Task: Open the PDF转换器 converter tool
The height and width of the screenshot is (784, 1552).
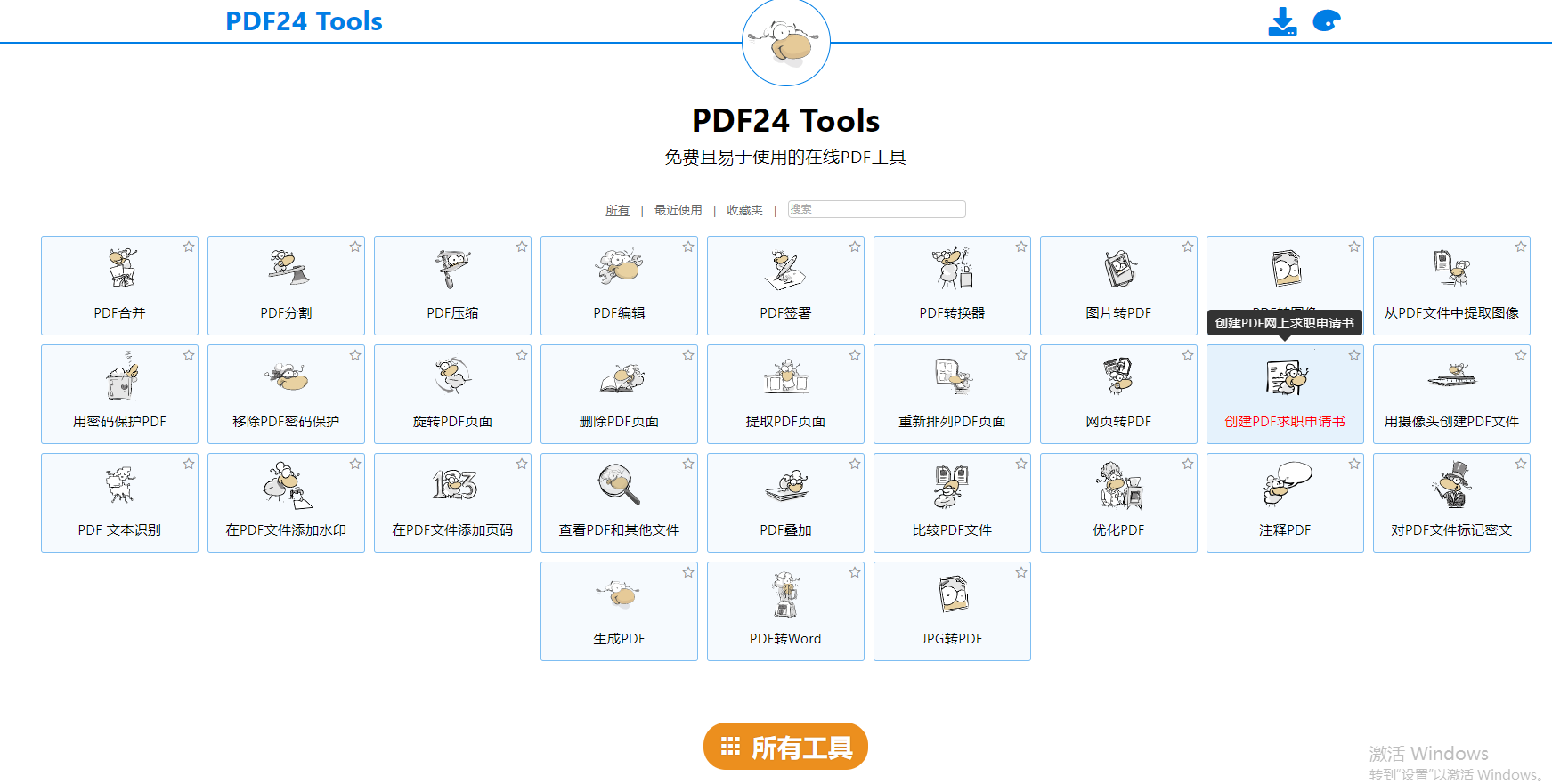Action: [952, 286]
